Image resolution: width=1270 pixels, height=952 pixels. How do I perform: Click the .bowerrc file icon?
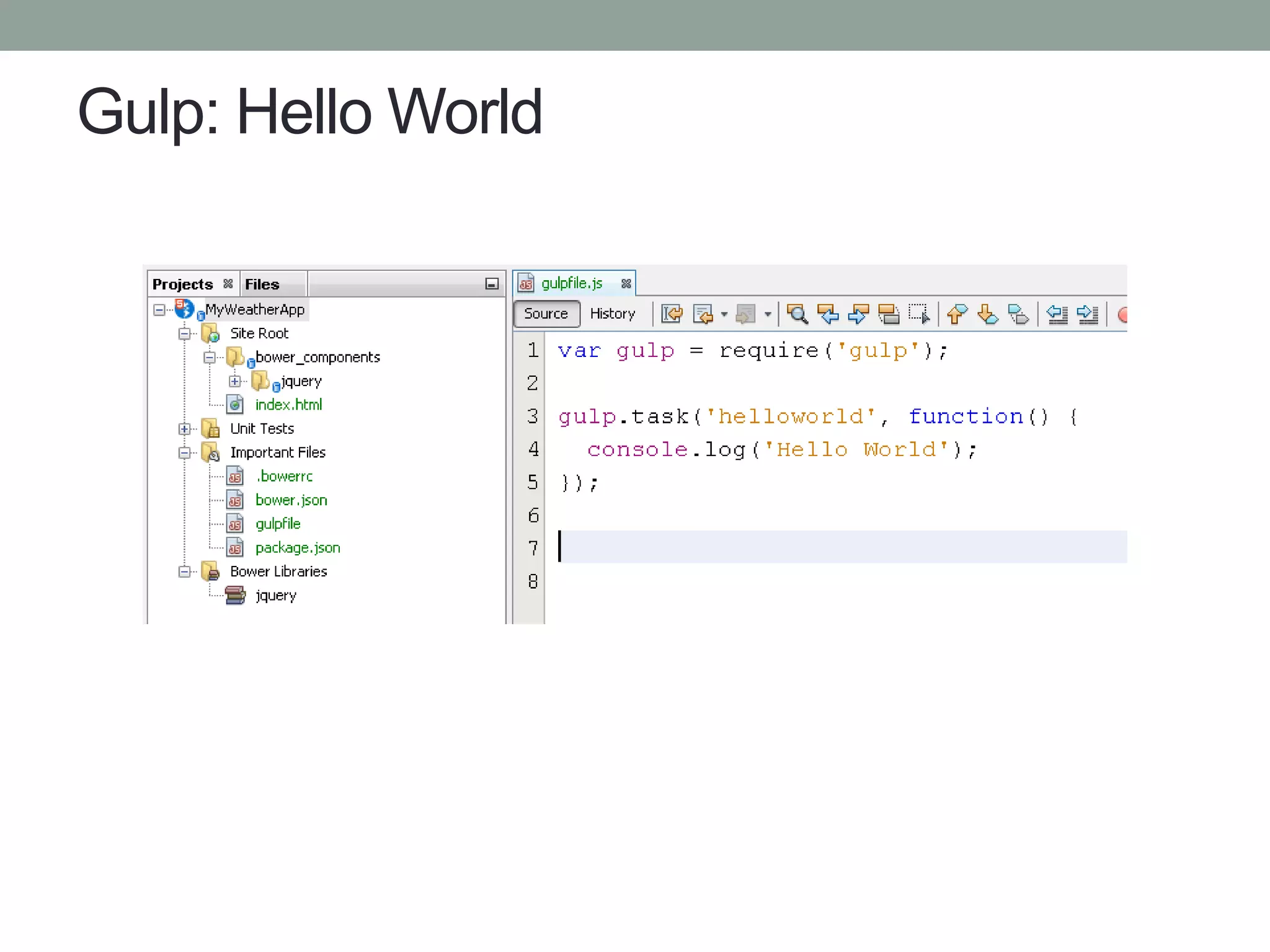[235, 477]
